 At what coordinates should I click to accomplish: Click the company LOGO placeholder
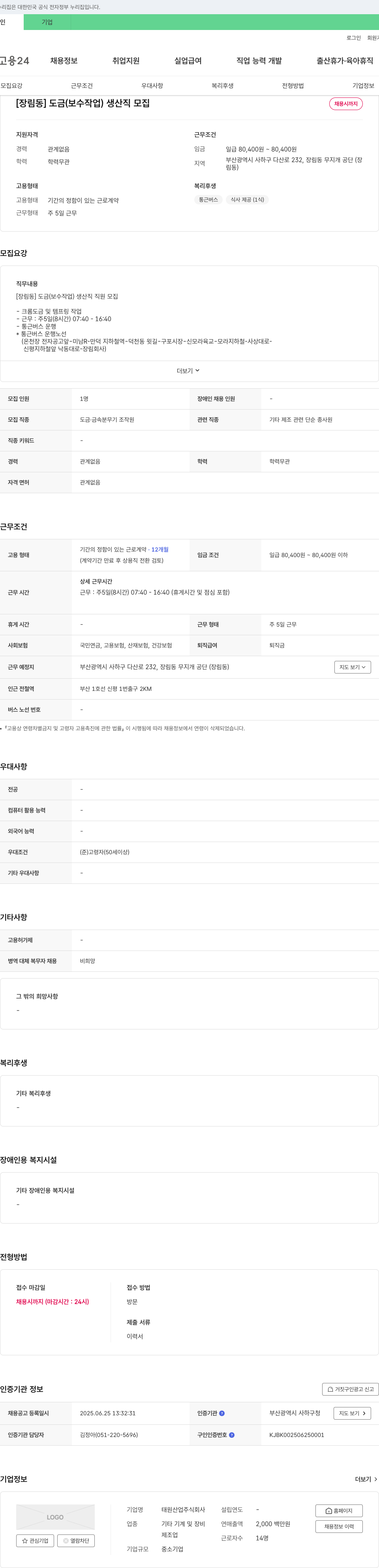[x=55, y=1517]
